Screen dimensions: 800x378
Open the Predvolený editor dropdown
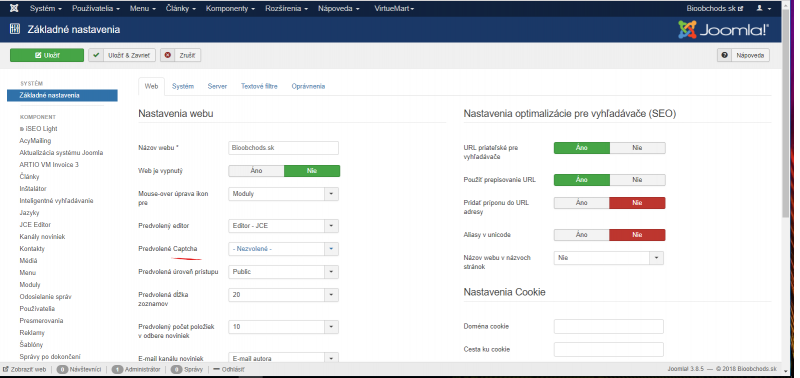coord(284,225)
